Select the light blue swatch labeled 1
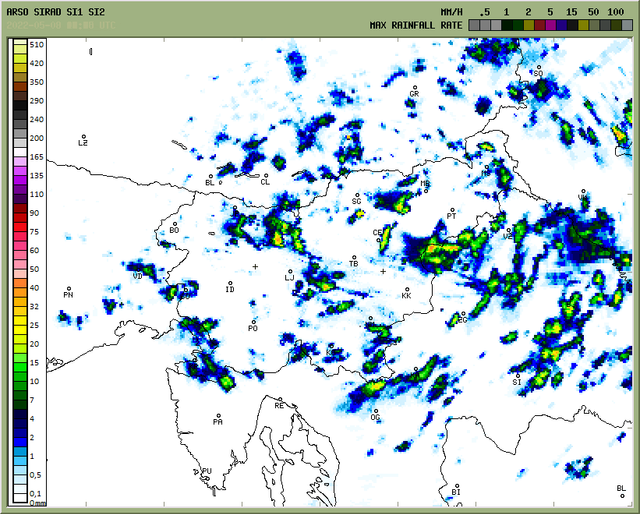Viewport: 640px width, 514px height. point(20,461)
